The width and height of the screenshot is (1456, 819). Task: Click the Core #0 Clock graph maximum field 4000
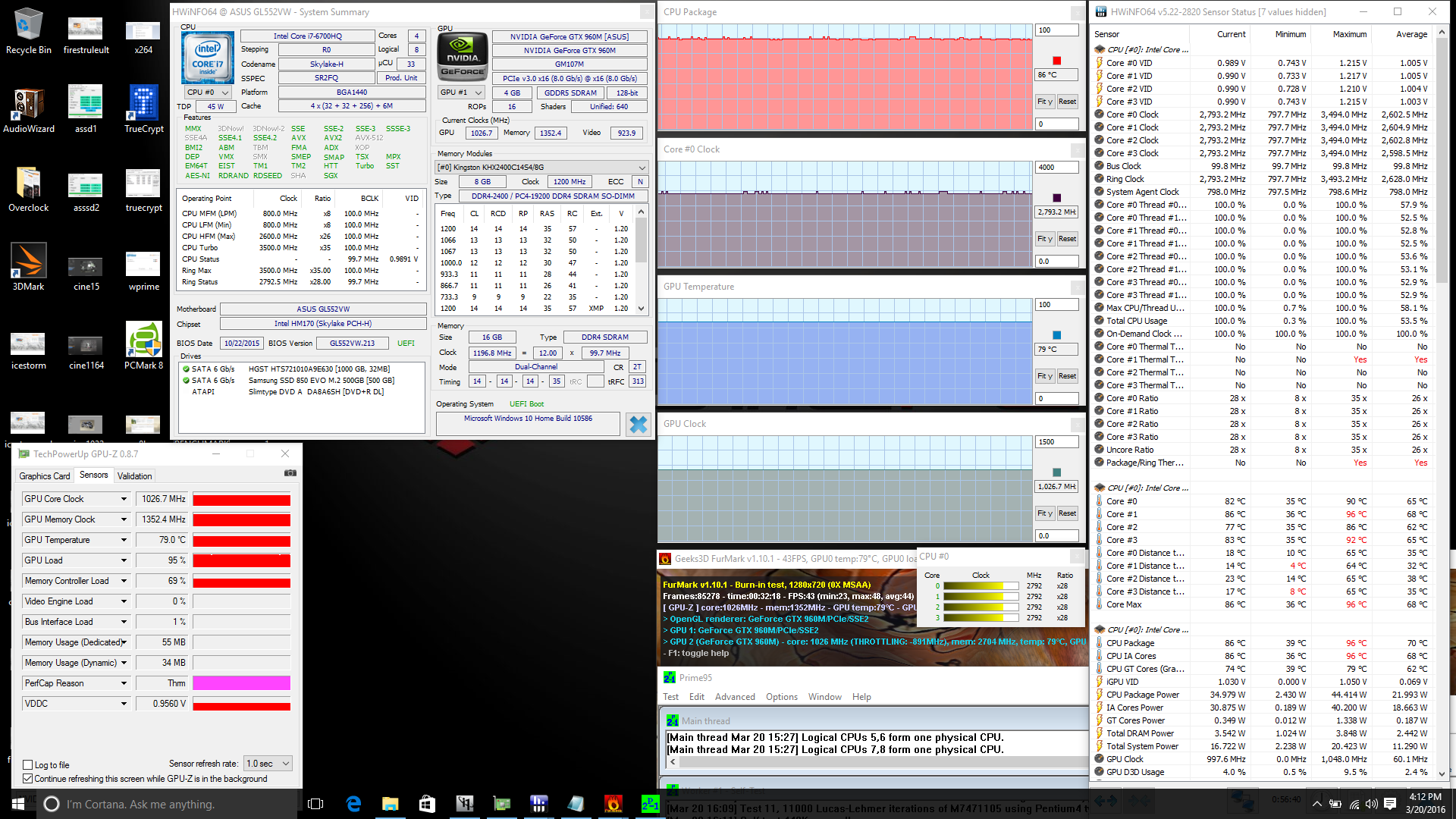click(1057, 168)
